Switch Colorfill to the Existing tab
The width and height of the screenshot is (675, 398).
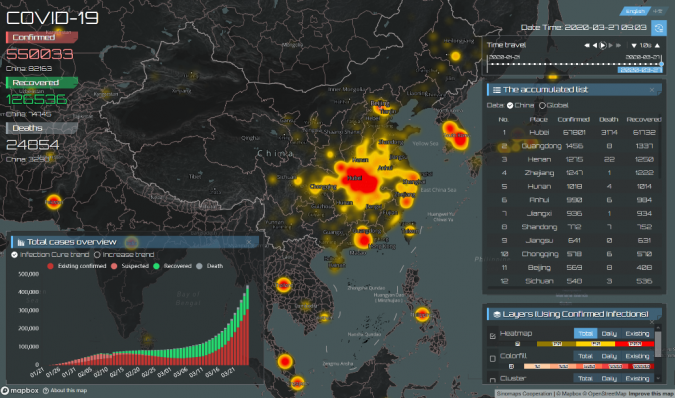pyautogui.click(x=637, y=356)
